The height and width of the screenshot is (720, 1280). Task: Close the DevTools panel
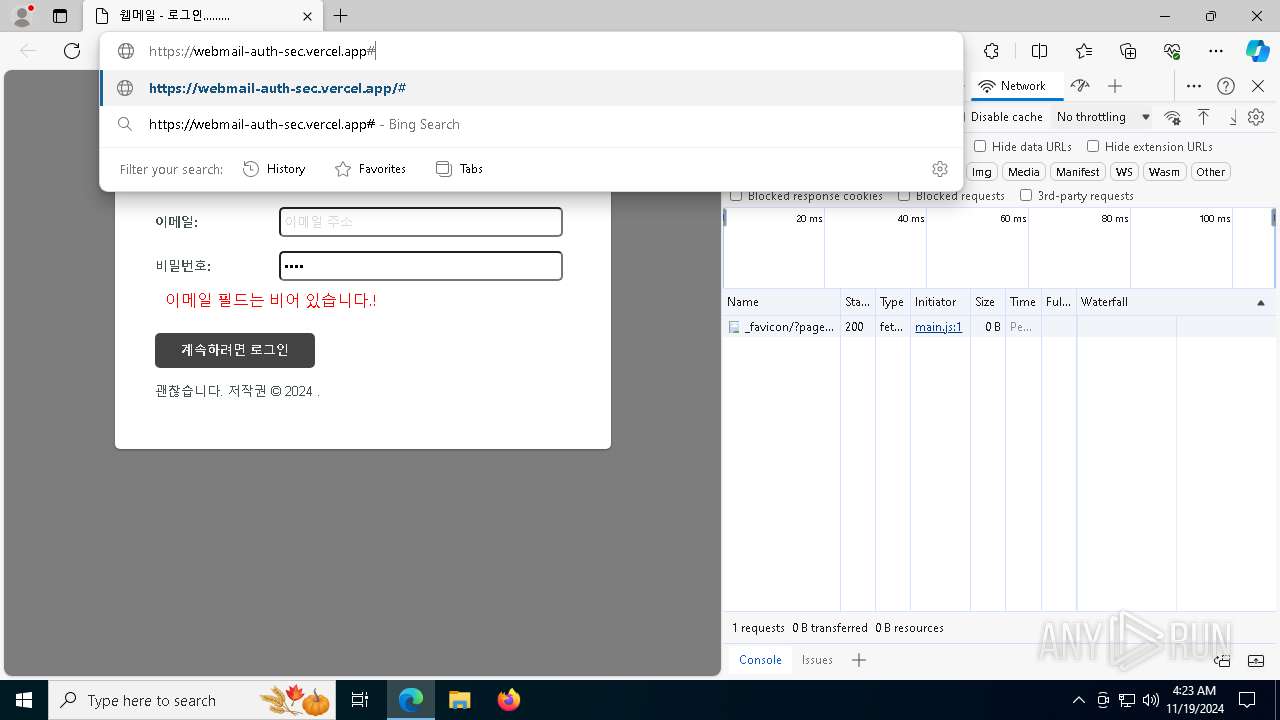1258,86
